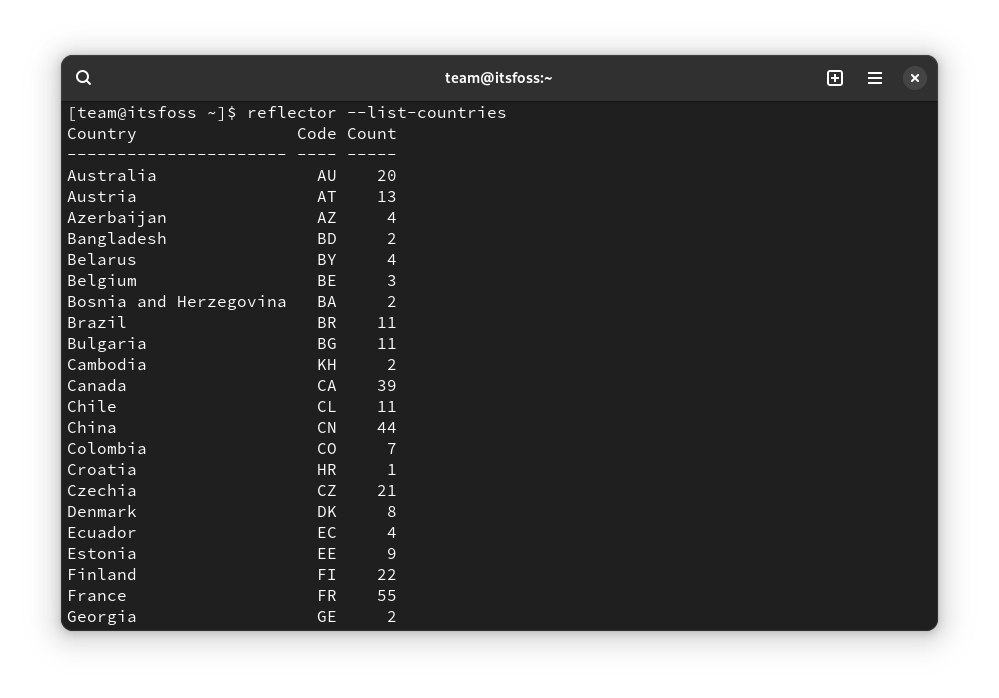Select the Denmark country name

pyautogui.click(x=102, y=512)
